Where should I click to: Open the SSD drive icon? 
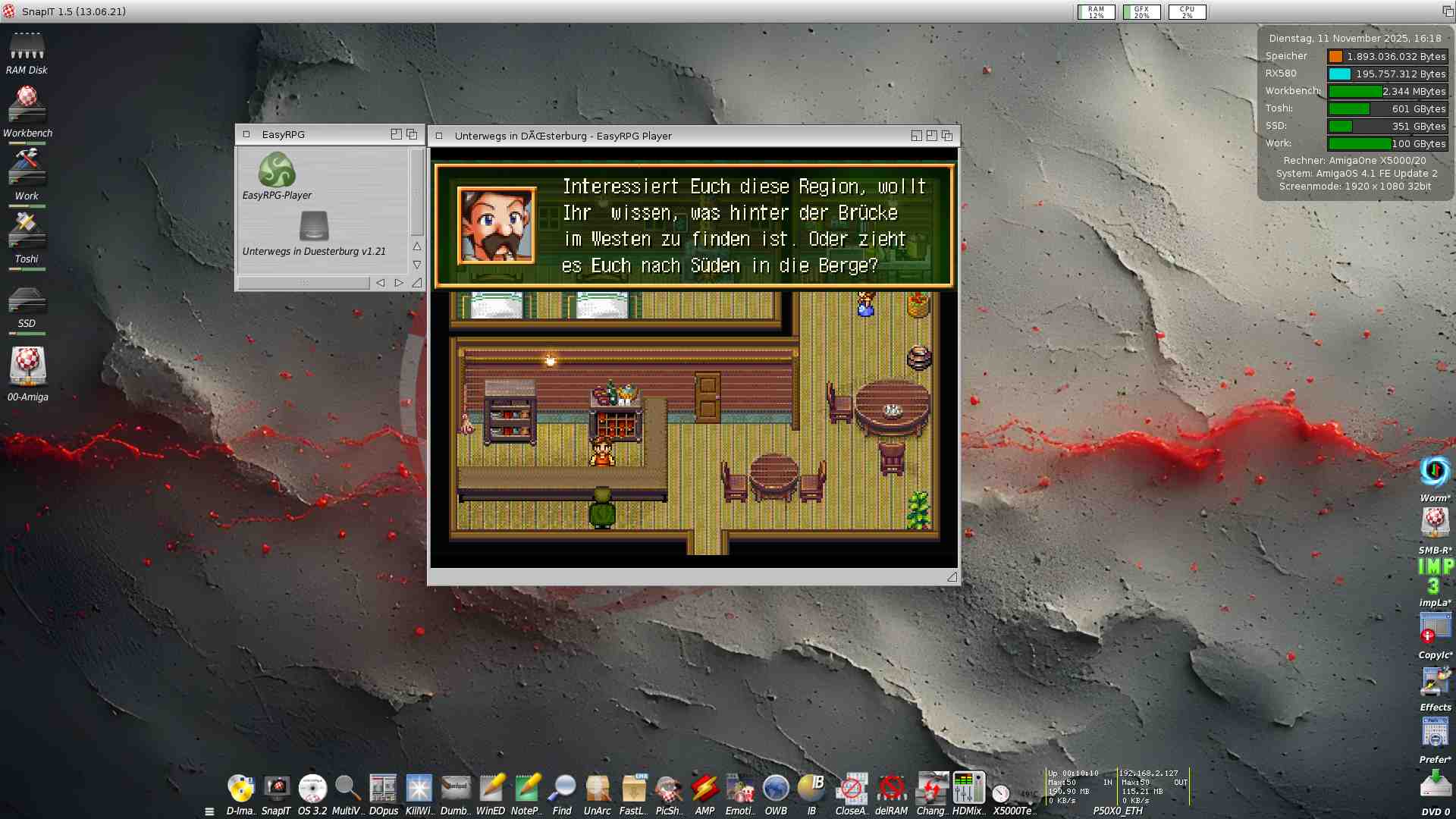click(27, 302)
